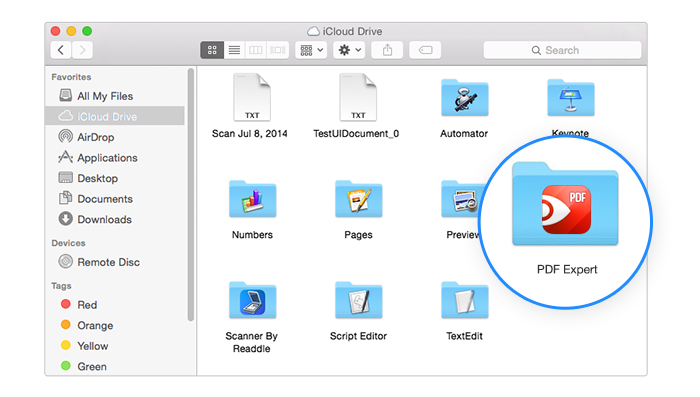Click the Search field

[562, 50]
